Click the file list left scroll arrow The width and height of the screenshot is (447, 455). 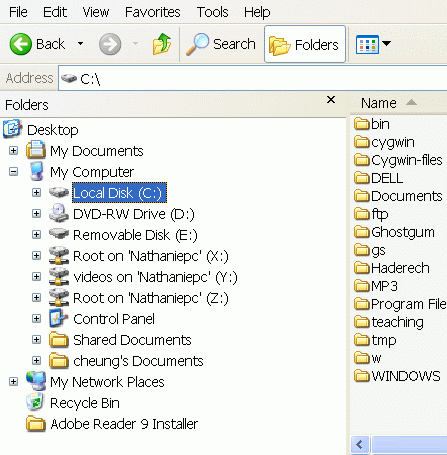tap(360, 444)
